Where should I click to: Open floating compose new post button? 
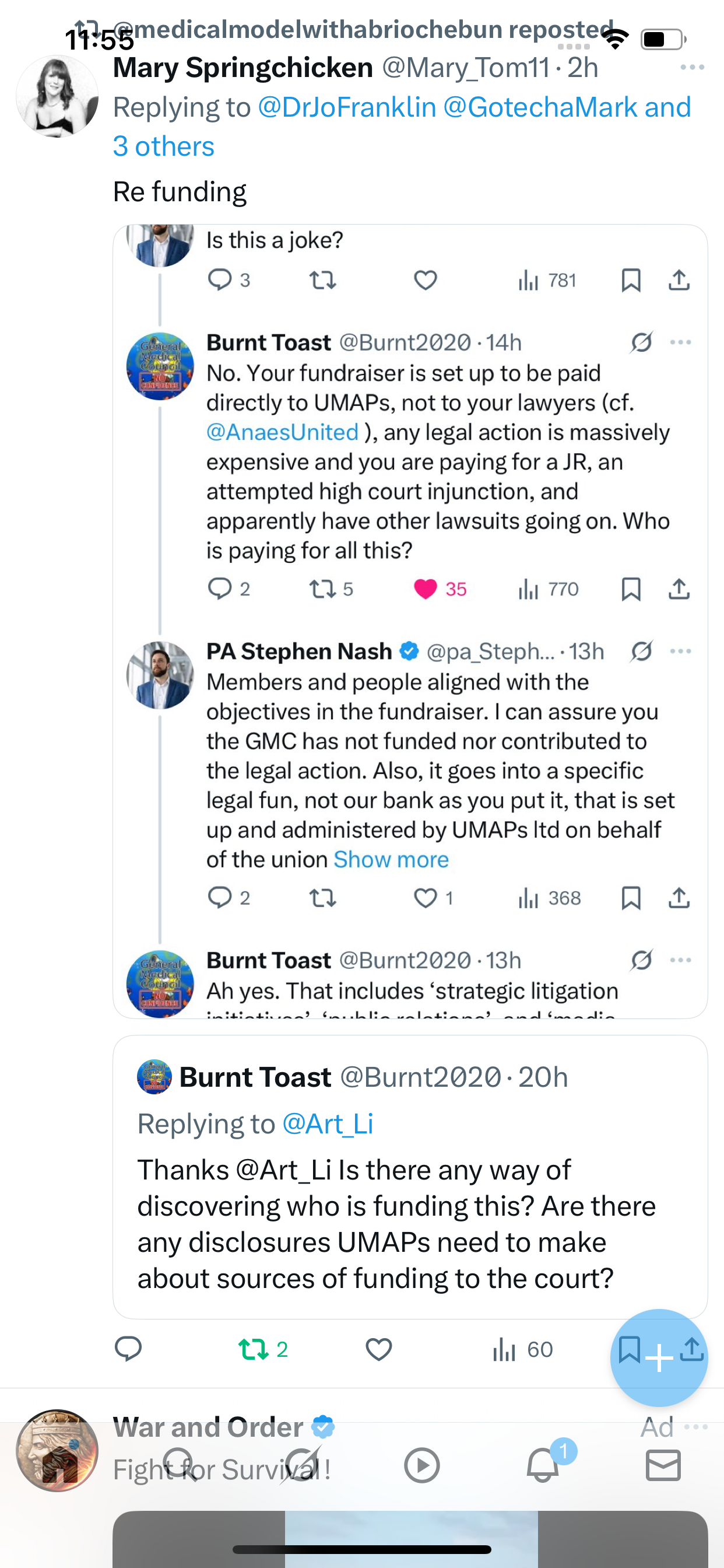[x=659, y=1358]
